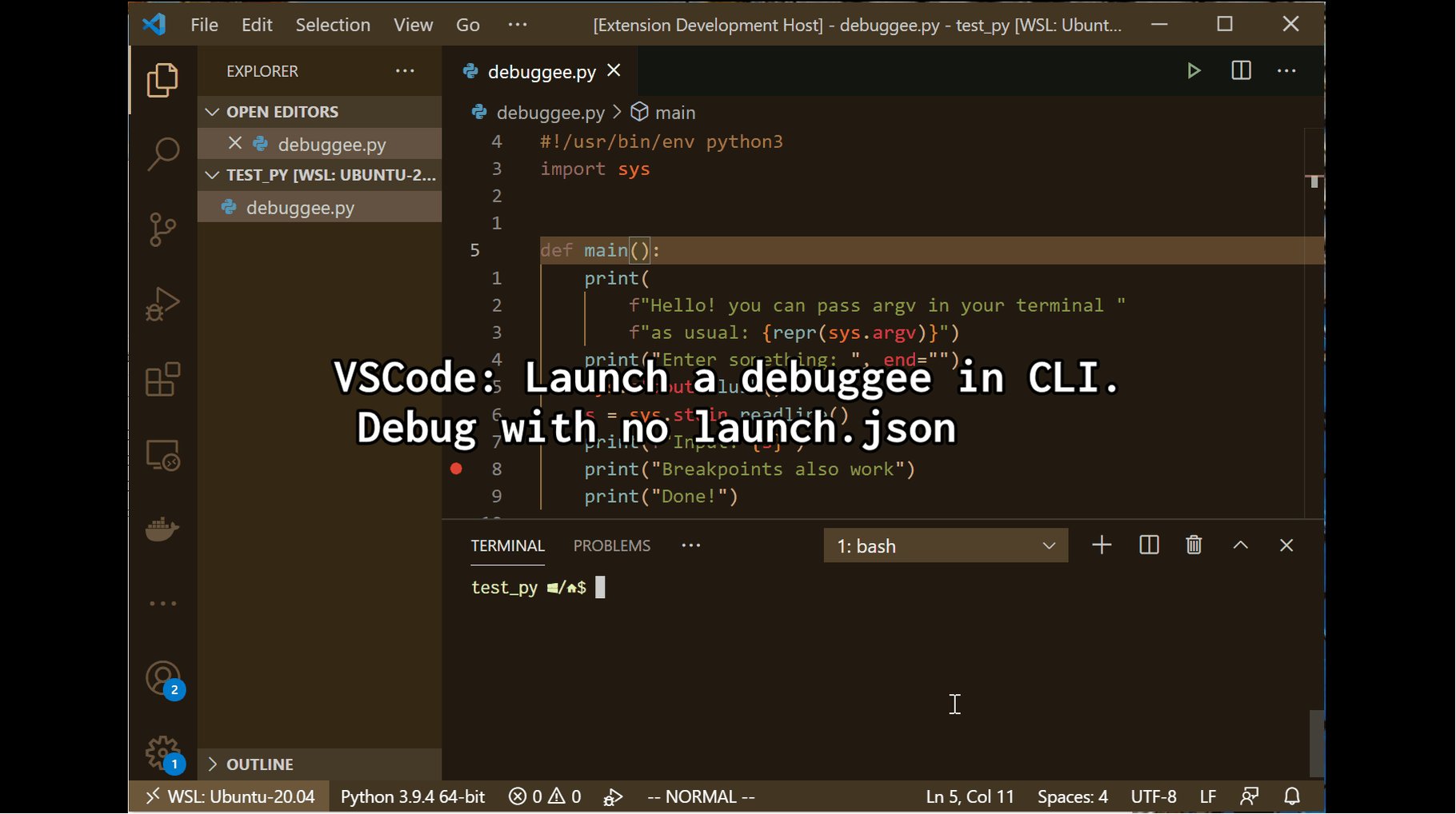Viewport: 1456px width, 814px height.
Task: Click the debug status icon in status bar
Action: (x=613, y=796)
